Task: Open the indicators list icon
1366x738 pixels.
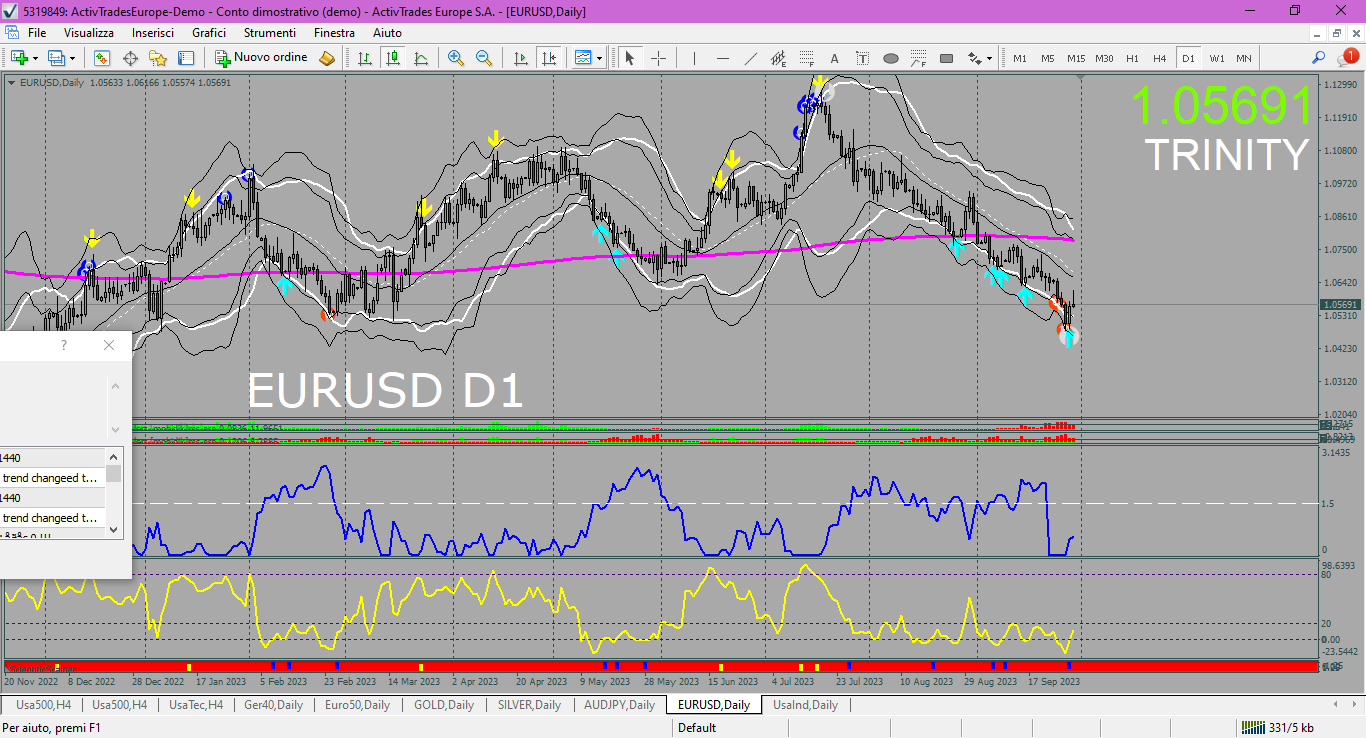Action: [x=583, y=58]
